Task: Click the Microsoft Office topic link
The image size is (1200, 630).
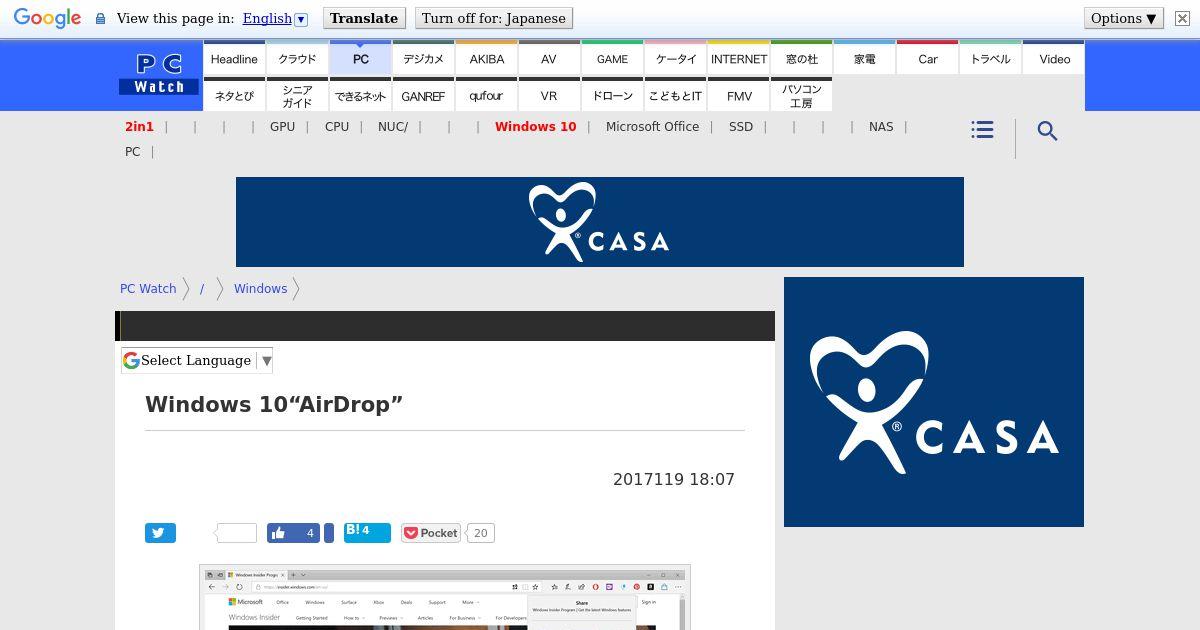Action: [652, 126]
